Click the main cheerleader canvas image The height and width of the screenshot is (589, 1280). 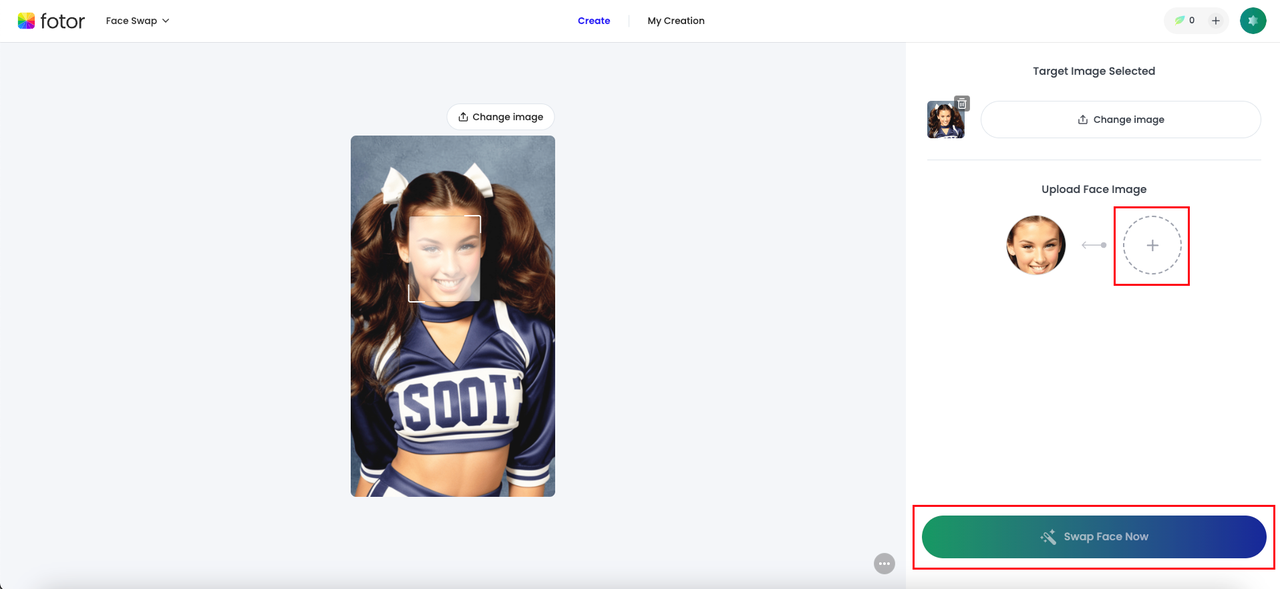click(x=453, y=316)
